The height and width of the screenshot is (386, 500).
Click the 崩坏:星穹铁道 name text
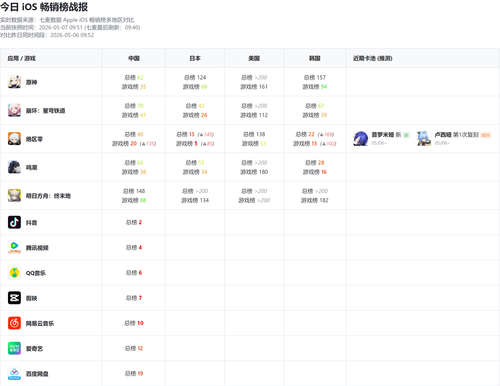tap(46, 111)
